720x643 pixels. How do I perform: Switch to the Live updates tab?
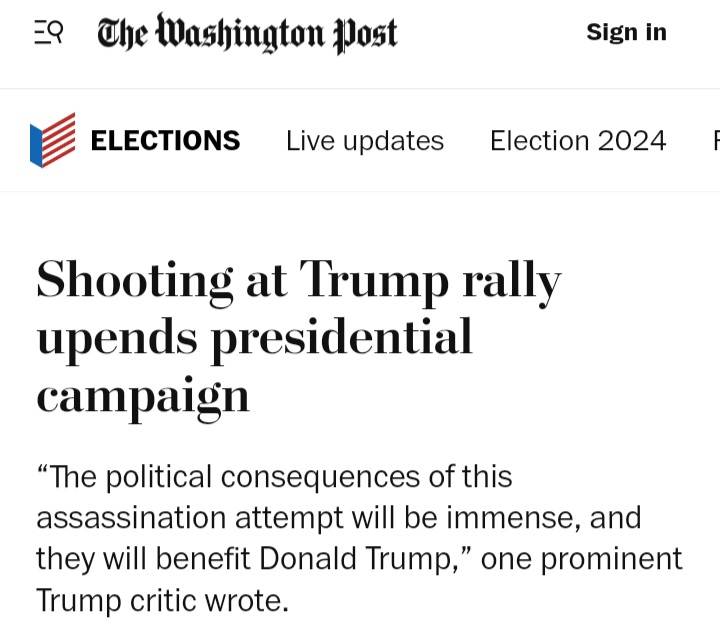coord(364,141)
